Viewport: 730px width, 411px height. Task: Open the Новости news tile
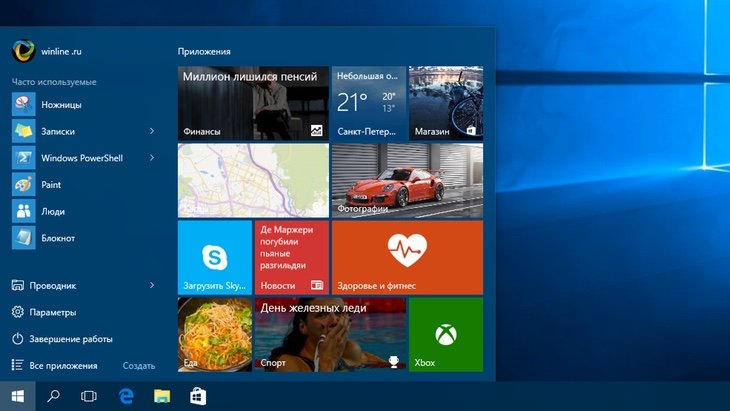pyautogui.click(x=292, y=257)
